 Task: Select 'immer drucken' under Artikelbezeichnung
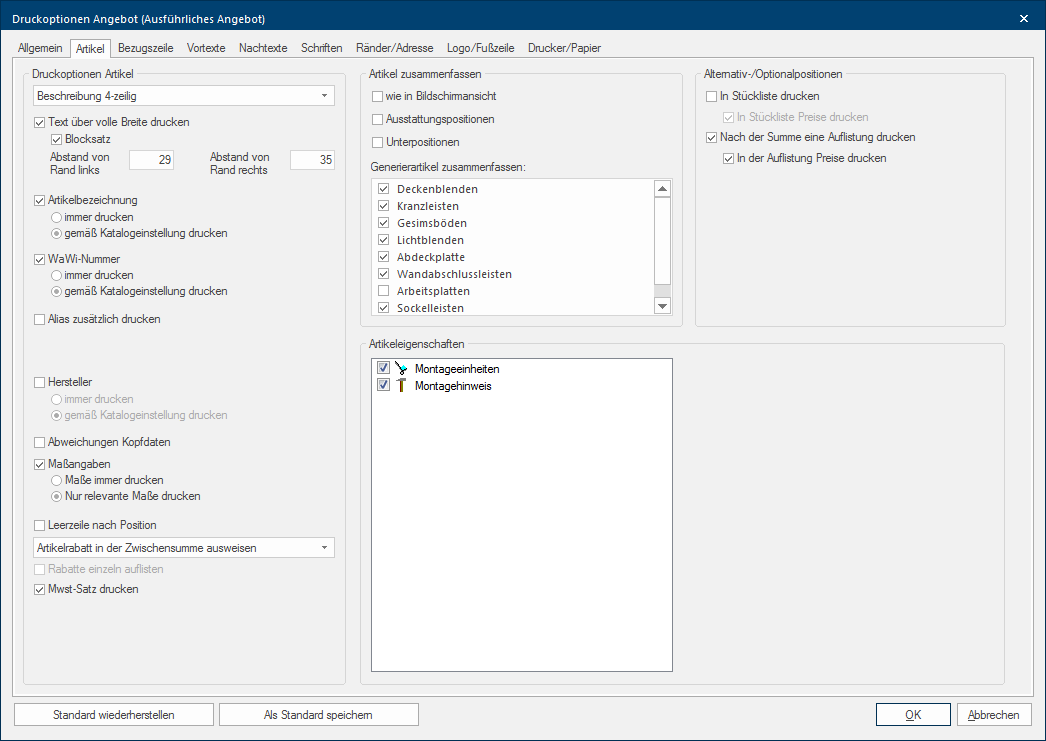pyautogui.click(x=57, y=217)
